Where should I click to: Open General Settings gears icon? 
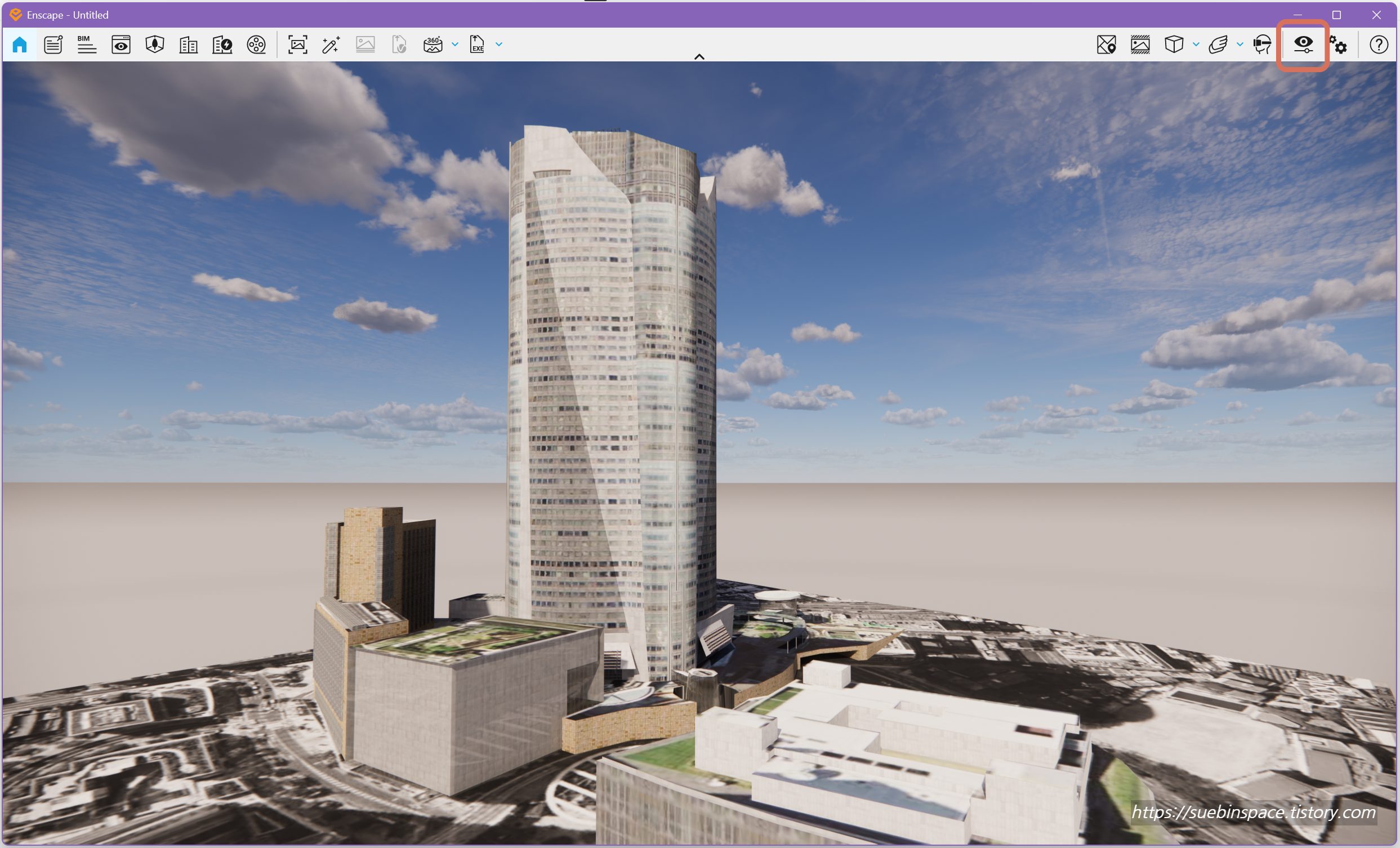(1339, 45)
